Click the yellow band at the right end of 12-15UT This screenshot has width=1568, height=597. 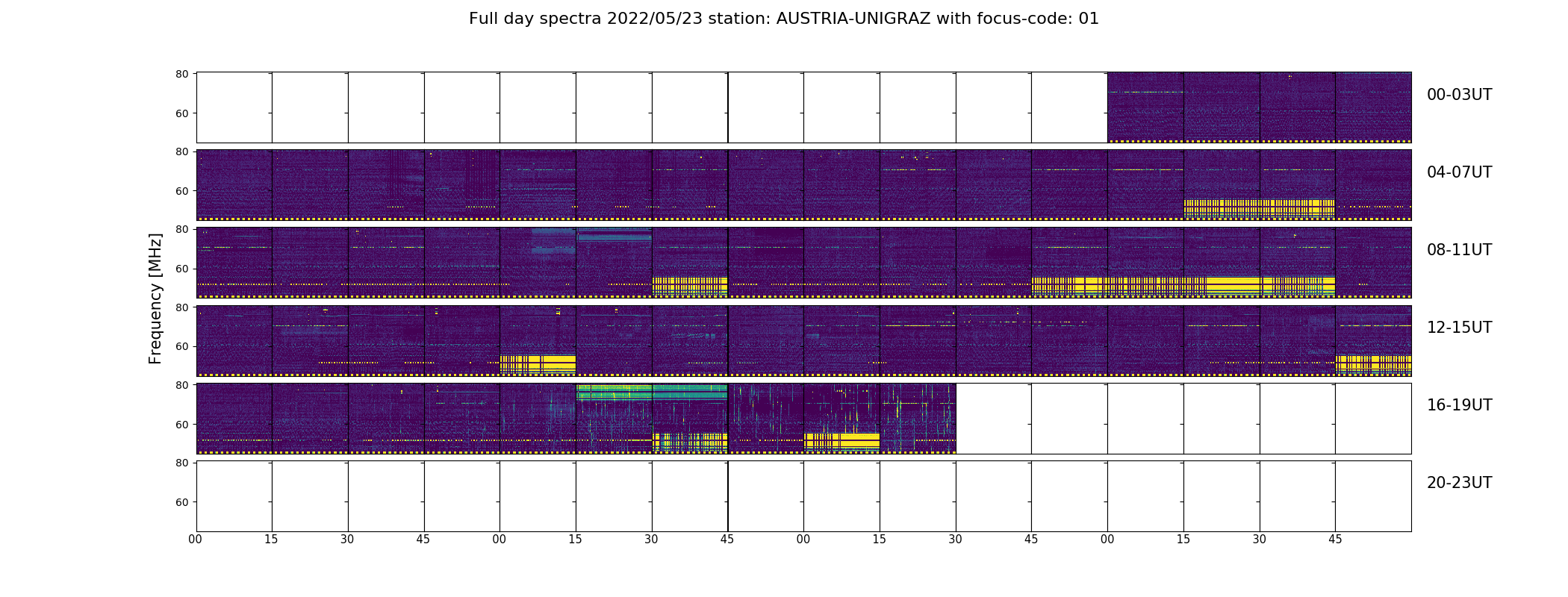pyautogui.click(x=1373, y=363)
